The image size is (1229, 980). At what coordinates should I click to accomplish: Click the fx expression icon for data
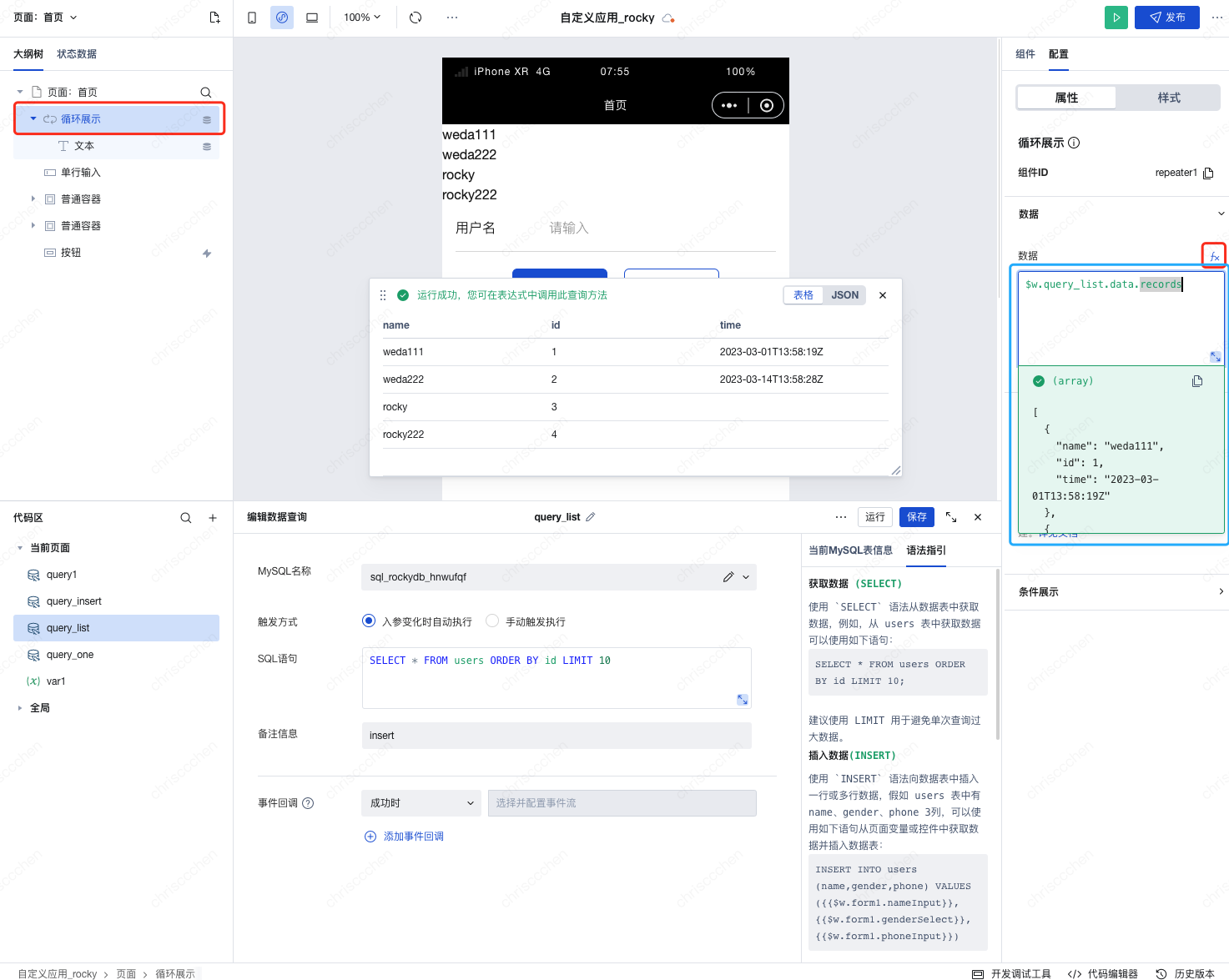click(1214, 256)
